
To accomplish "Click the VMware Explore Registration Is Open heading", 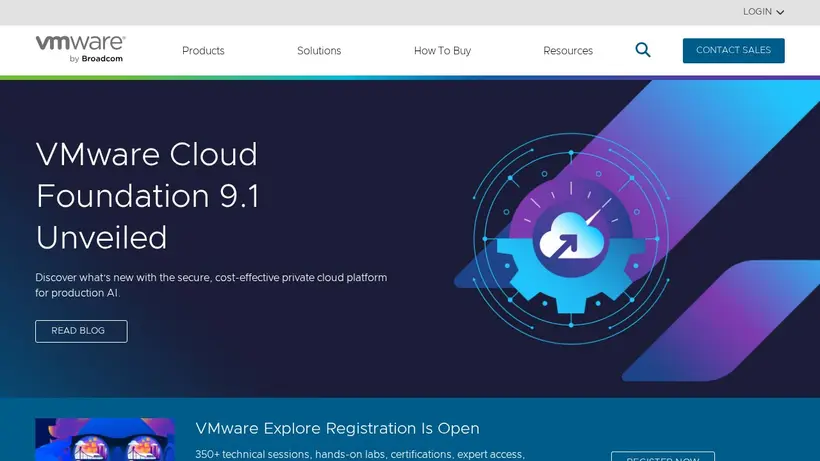I will point(337,429).
